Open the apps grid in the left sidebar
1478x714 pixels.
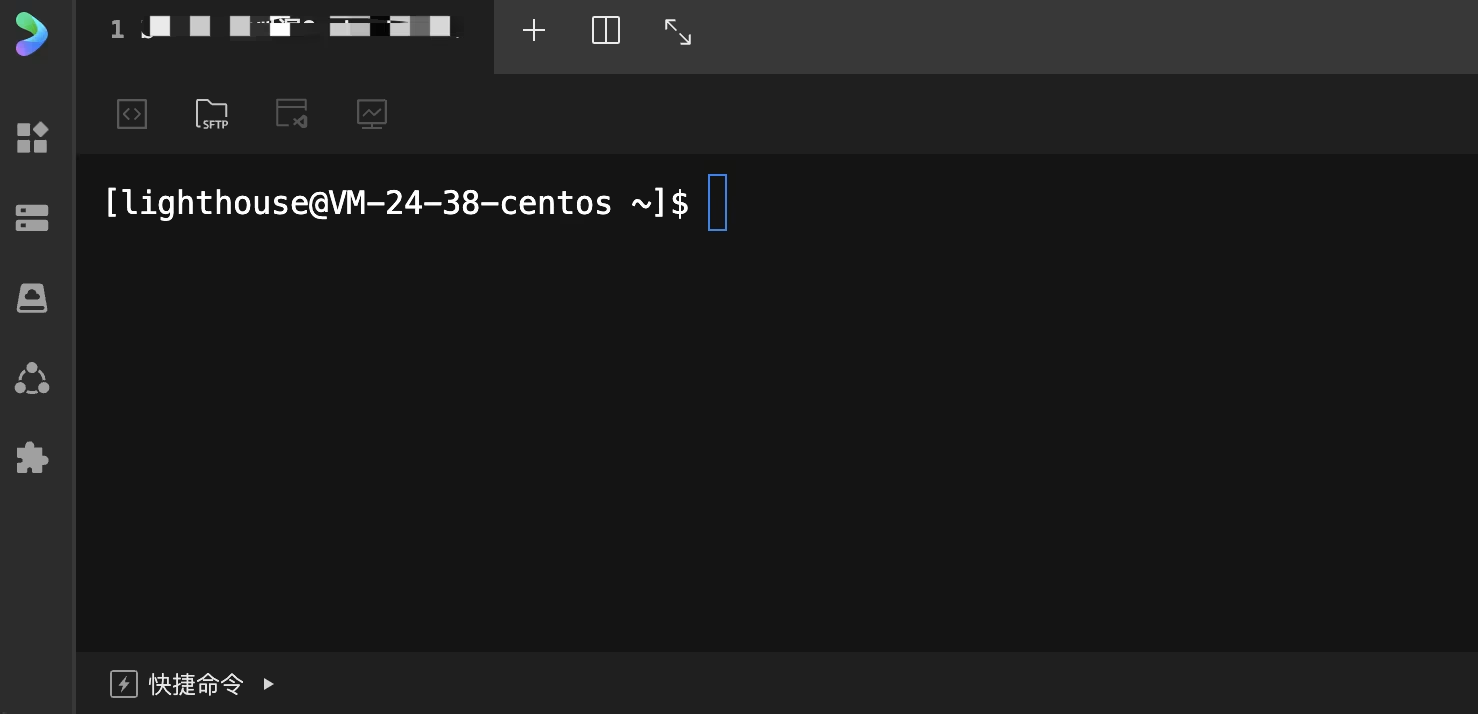[32, 137]
